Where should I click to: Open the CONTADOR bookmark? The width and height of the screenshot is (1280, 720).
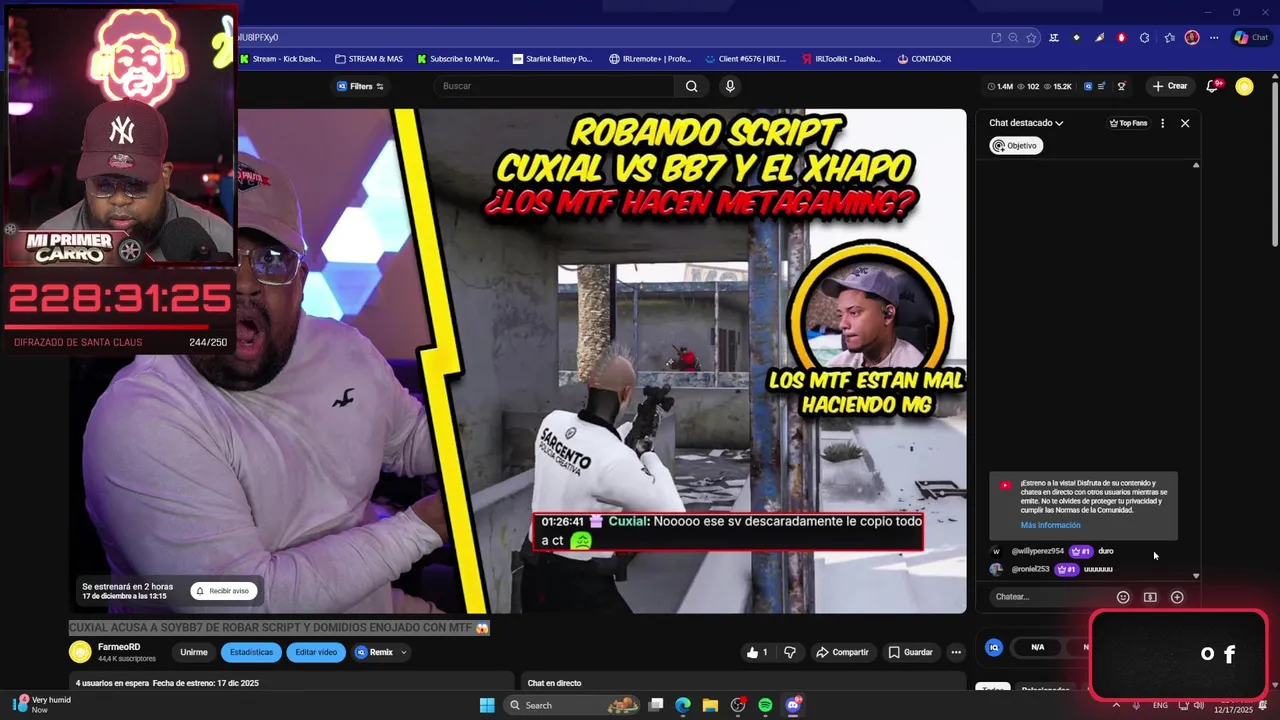point(924,59)
